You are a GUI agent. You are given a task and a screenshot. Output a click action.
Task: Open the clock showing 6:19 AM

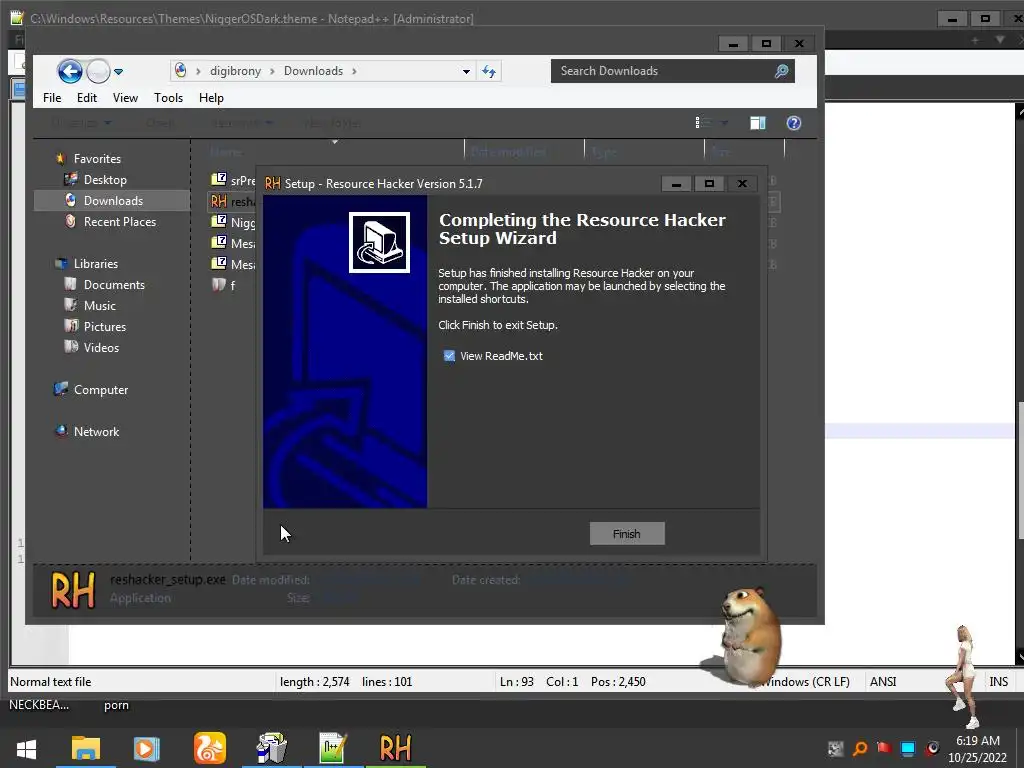(978, 749)
